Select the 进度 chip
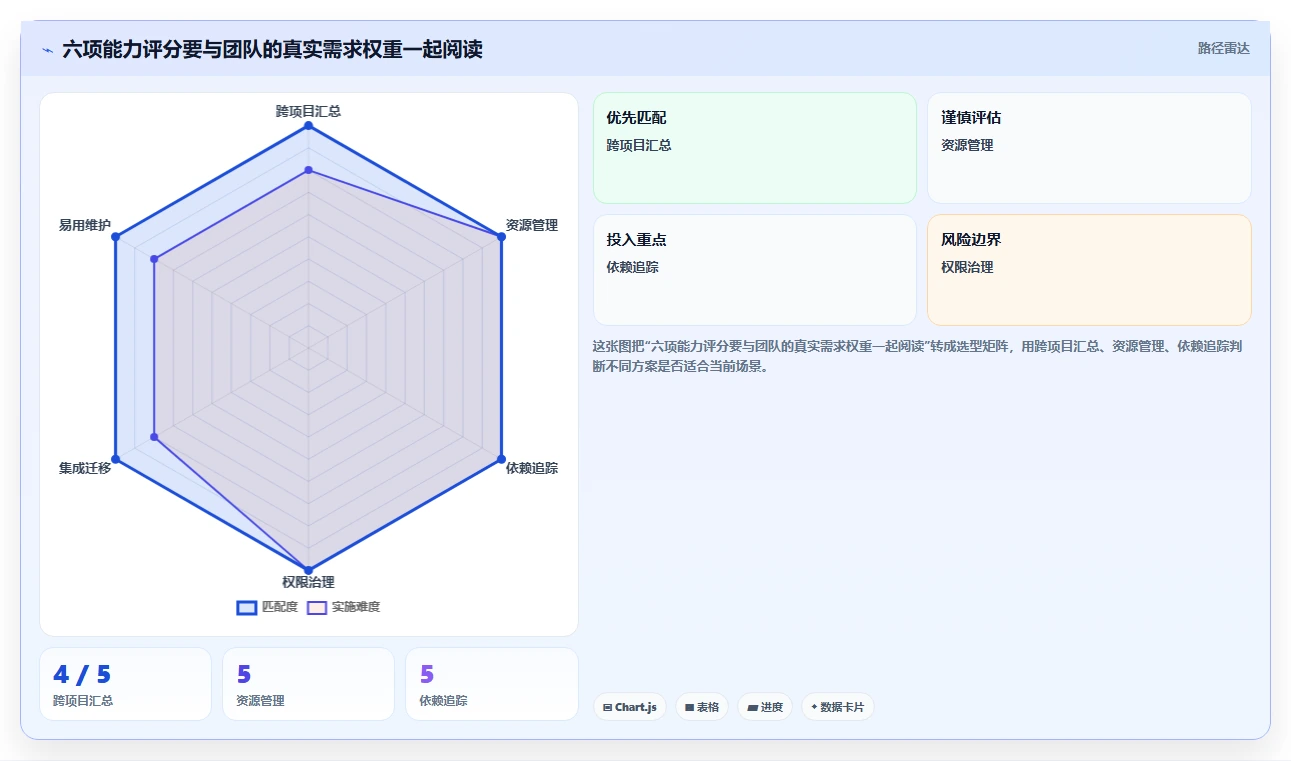 tap(765, 707)
